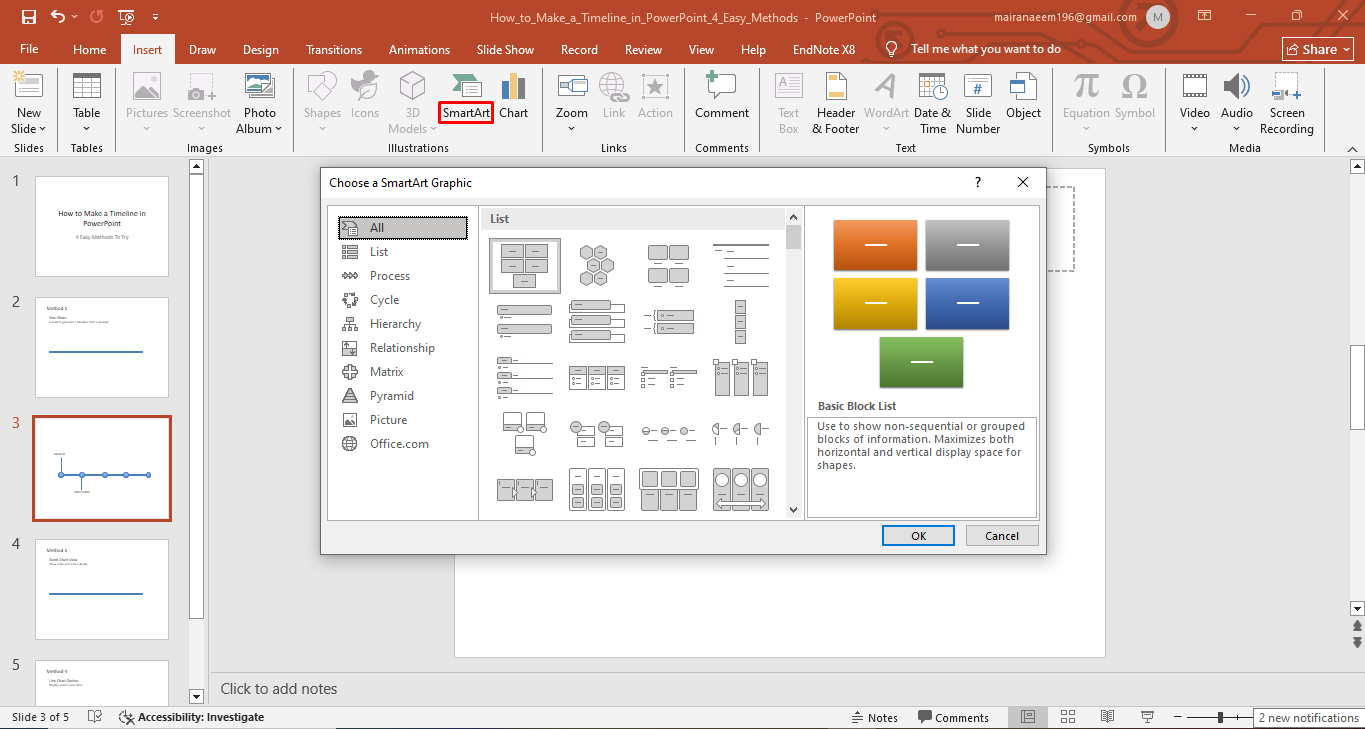Start Screen Recording
The width and height of the screenshot is (1365, 729).
coord(1286,103)
